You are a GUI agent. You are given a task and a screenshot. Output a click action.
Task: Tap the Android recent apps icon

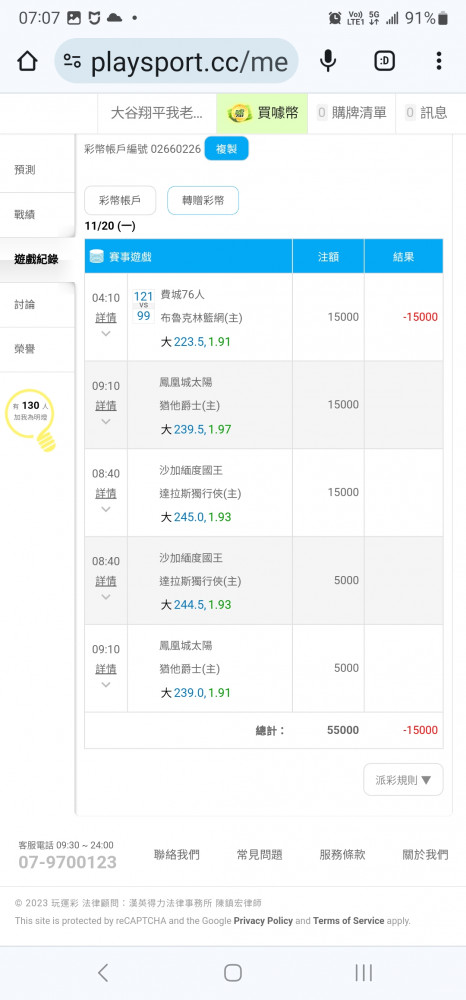tap(363, 973)
